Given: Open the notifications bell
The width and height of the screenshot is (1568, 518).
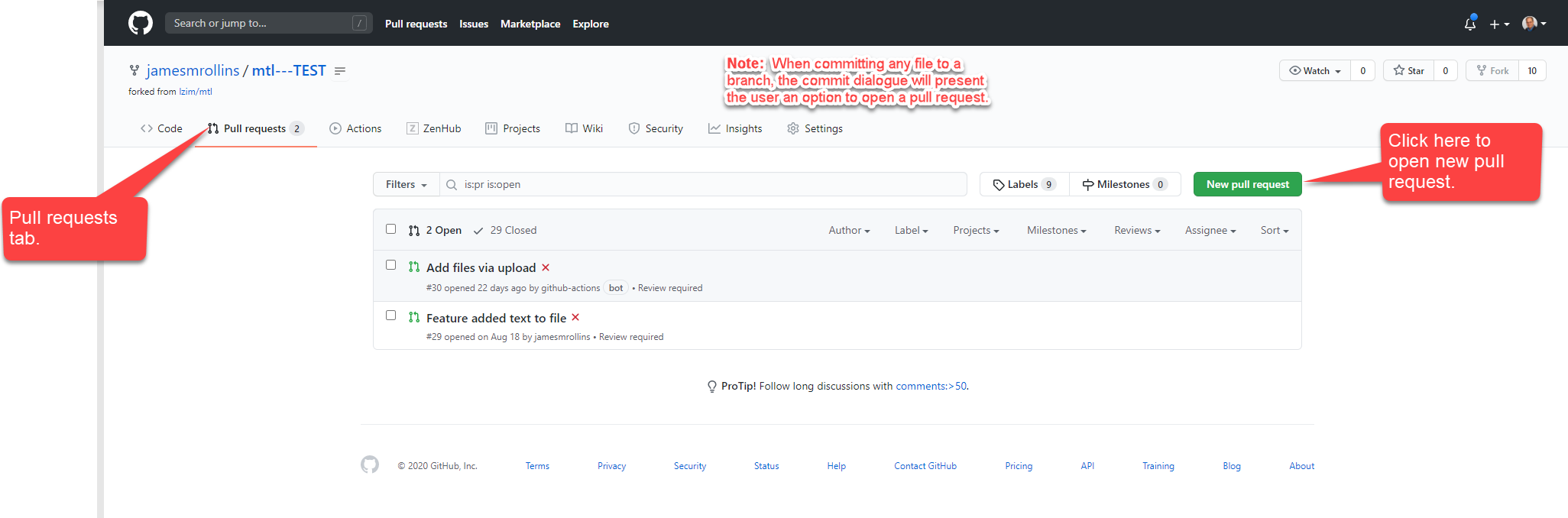Looking at the screenshot, I should [x=1469, y=24].
